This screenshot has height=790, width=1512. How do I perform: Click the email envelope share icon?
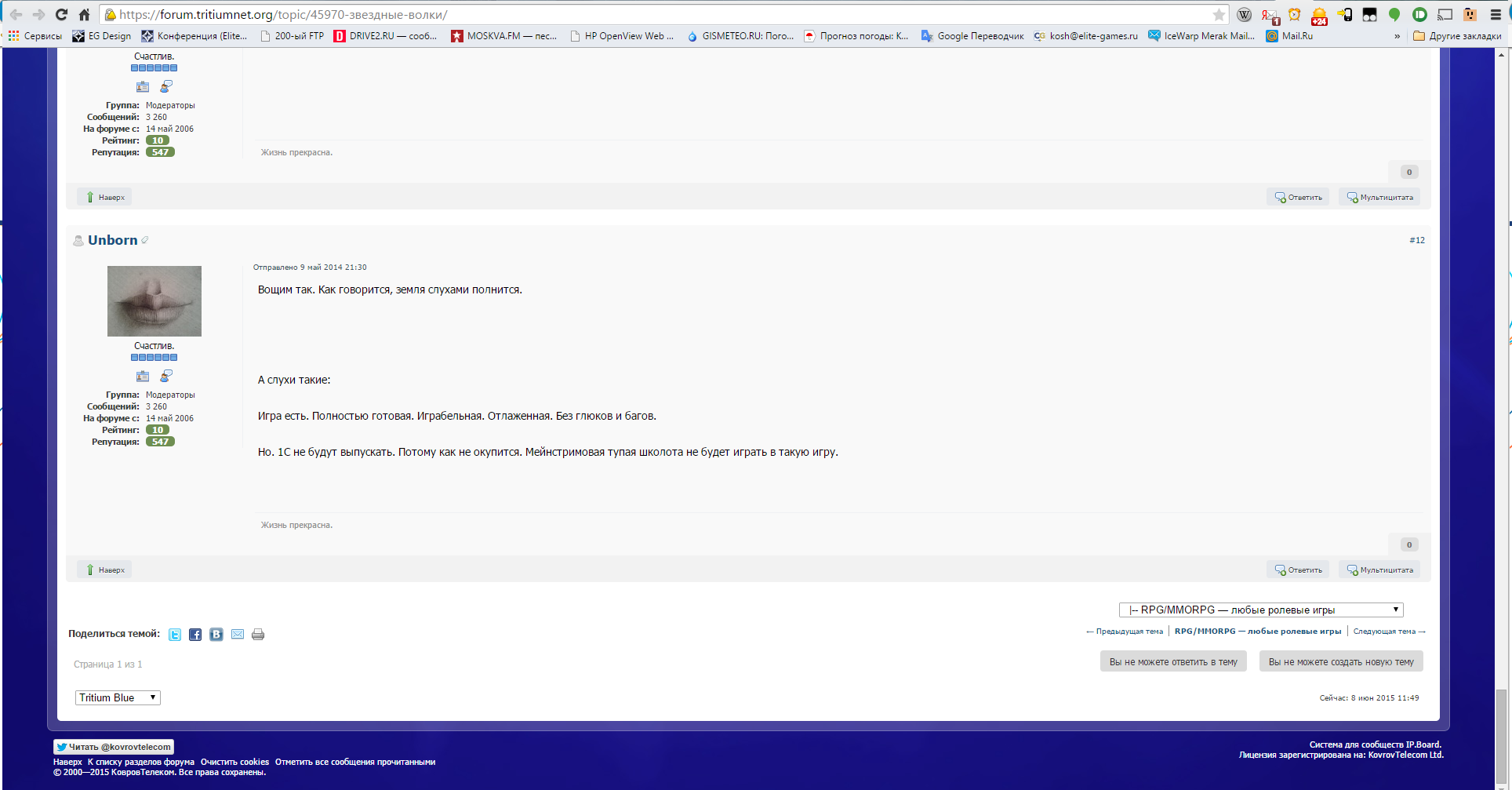238,635
